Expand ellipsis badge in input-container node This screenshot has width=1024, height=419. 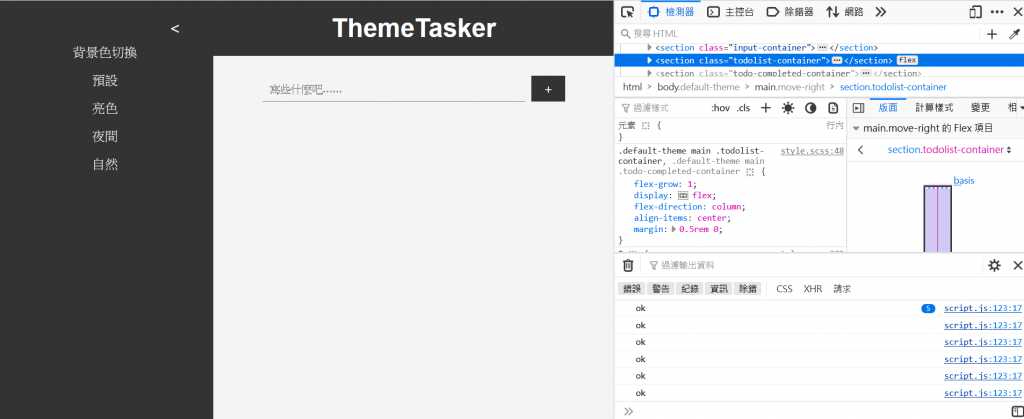pyautogui.click(x=822, y=48)
